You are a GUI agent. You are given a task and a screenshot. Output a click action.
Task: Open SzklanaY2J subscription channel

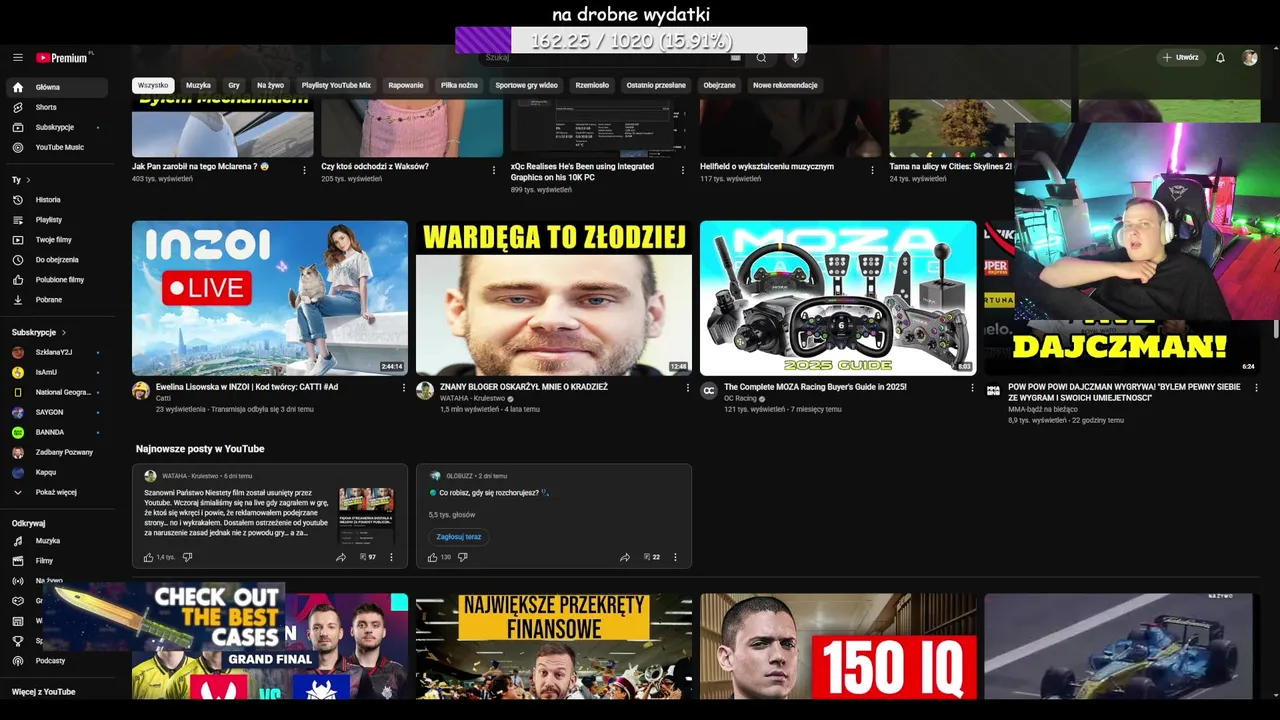[56, 352]
